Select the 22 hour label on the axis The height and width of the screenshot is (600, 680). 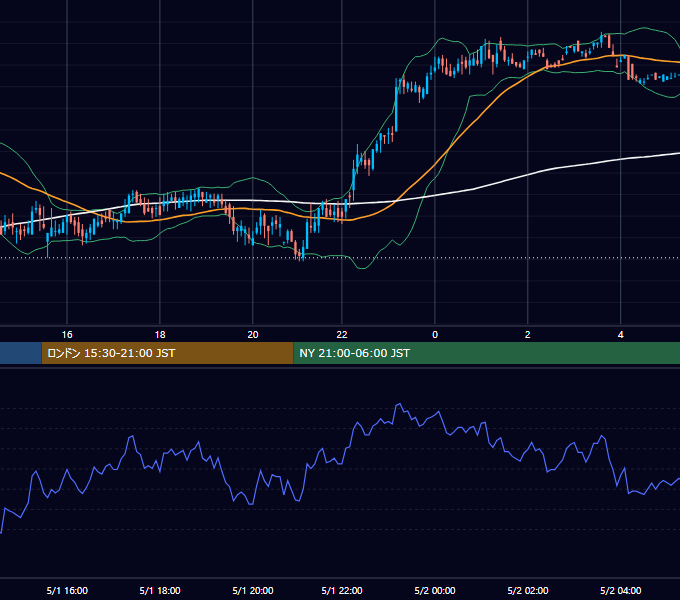pyautogui.click(x=342, y=335)
